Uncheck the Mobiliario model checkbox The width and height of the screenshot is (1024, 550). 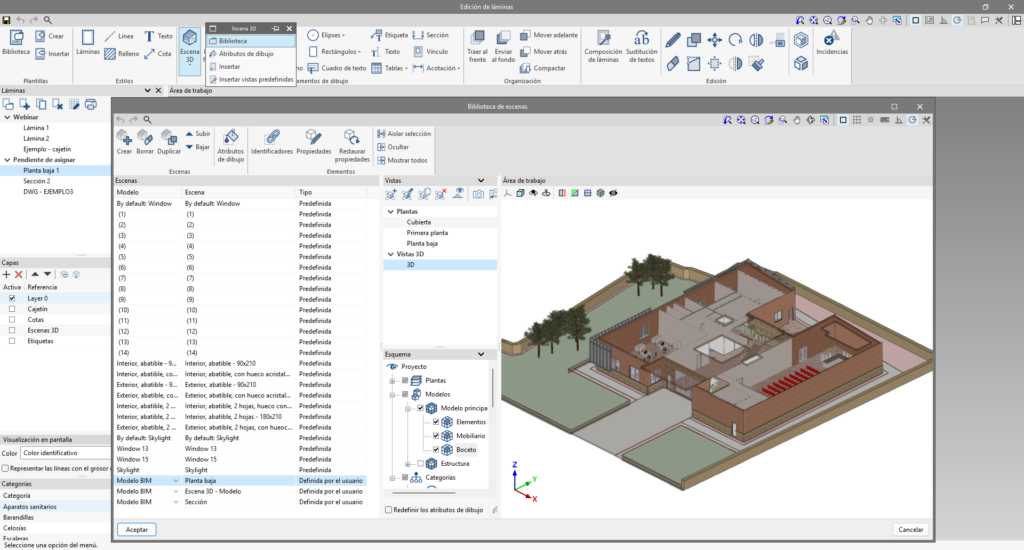[435, 436]
